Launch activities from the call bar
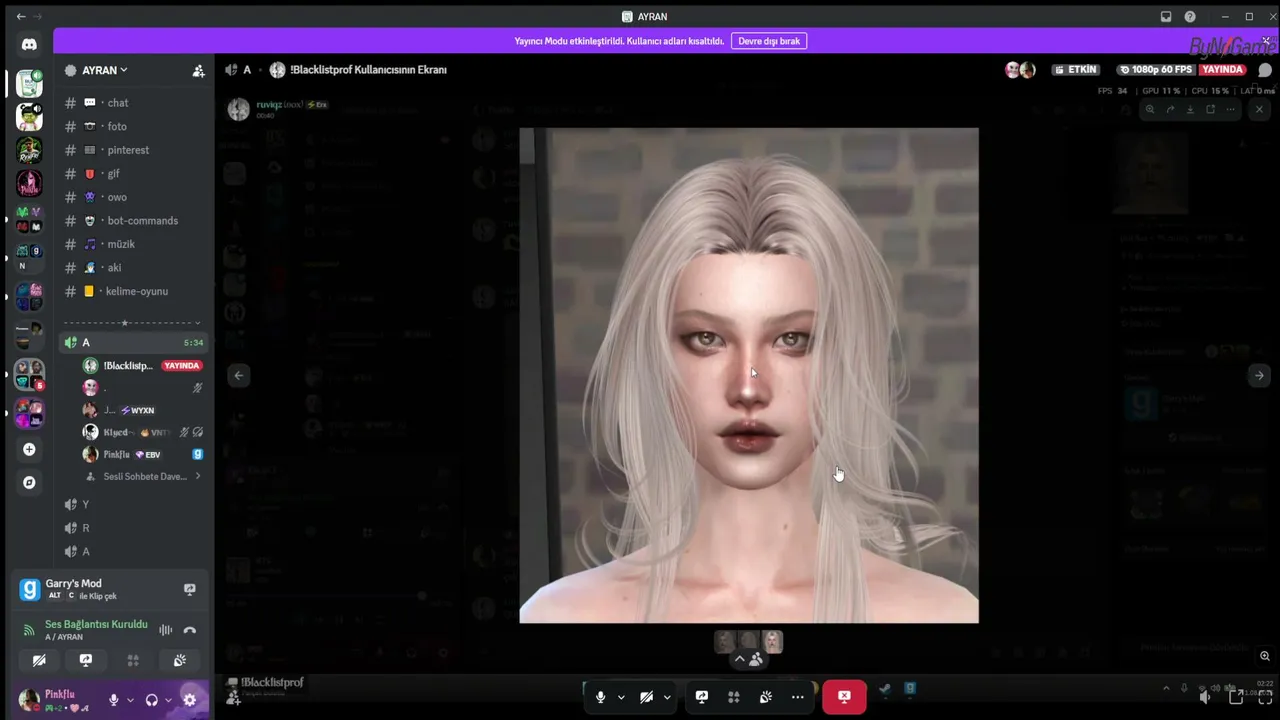 point(733,697)
